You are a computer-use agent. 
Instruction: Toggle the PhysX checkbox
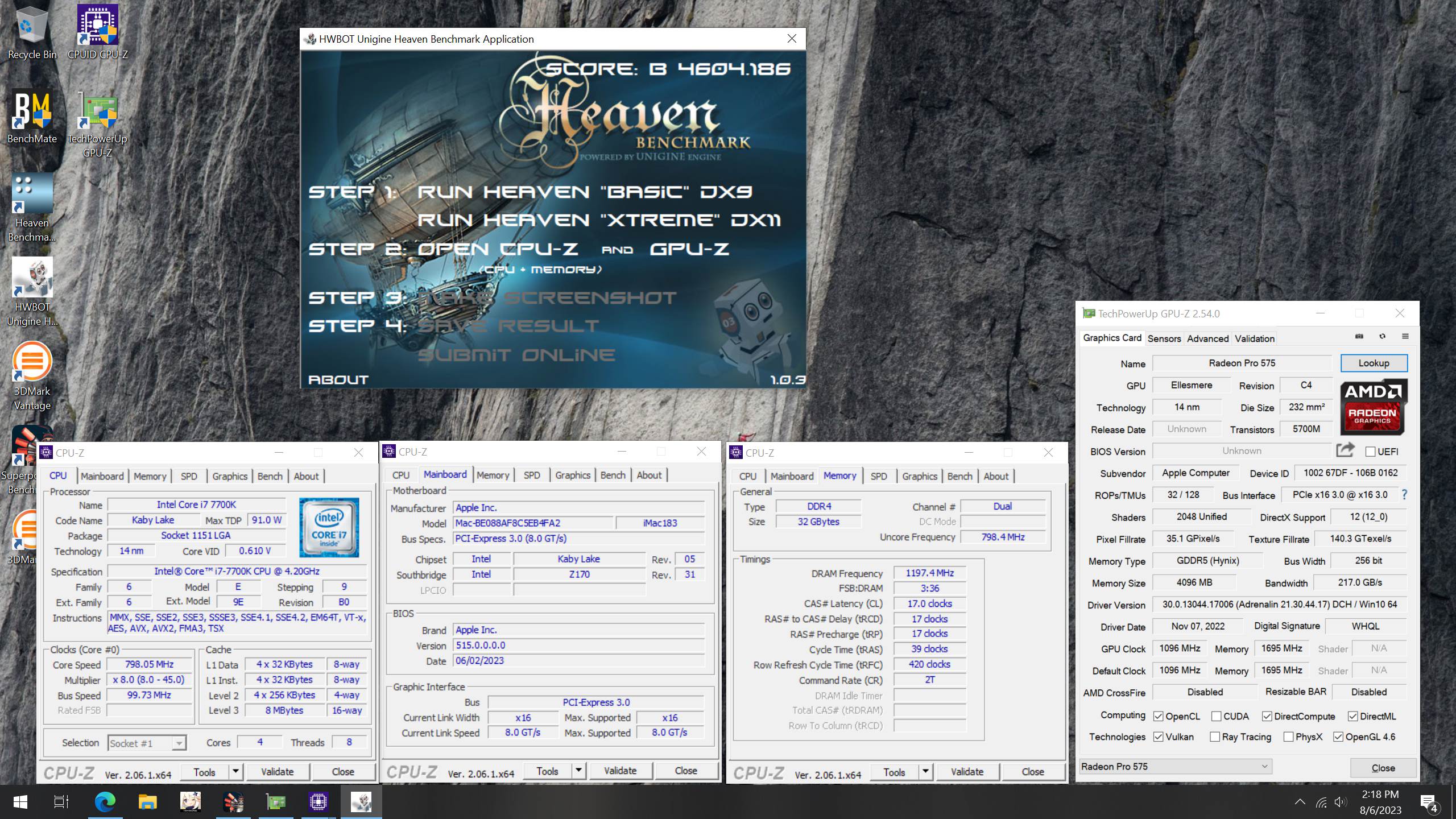pyautogui.click(x=1289, y=737)
